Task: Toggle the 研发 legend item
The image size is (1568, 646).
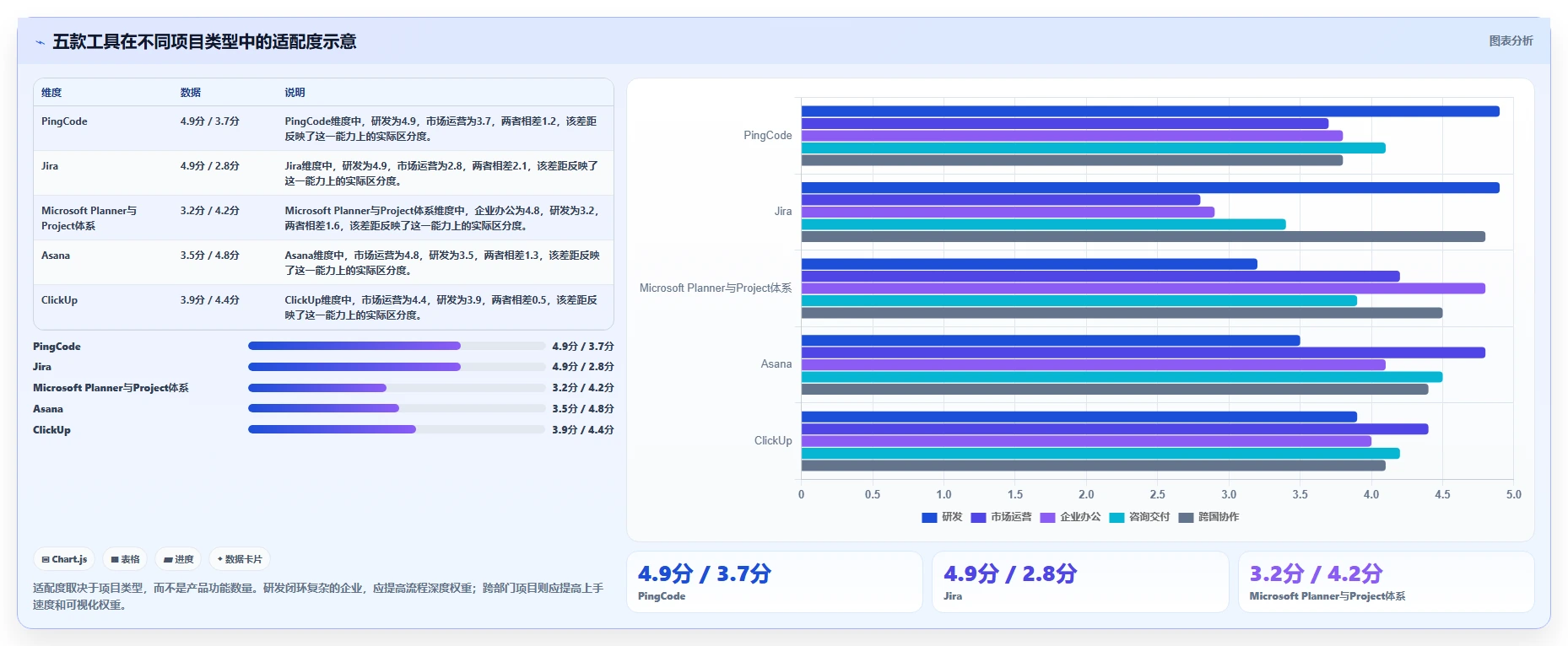Action: coord(942,517)
